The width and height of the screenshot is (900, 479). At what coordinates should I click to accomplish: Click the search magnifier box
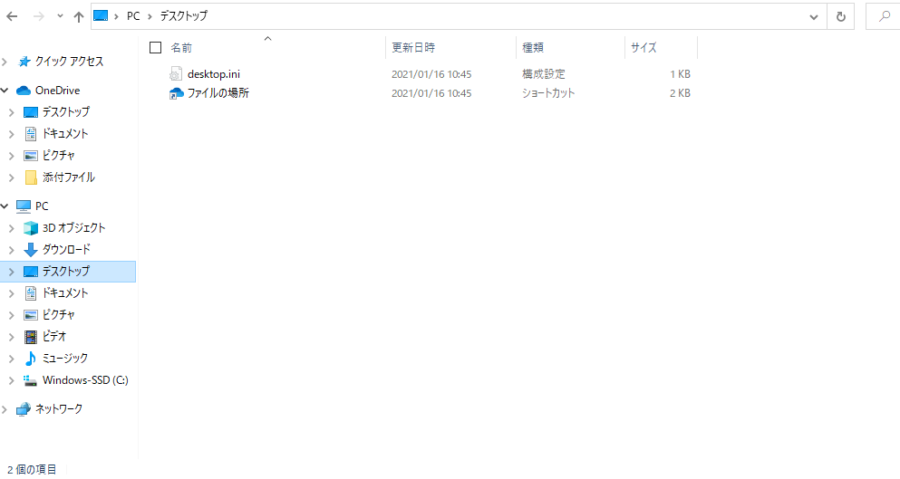[884, 17]
